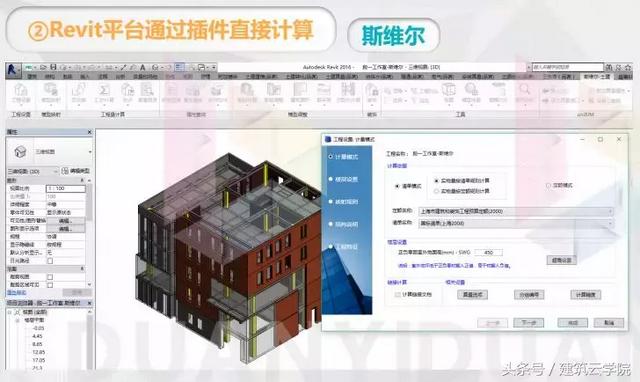Click the 分组编号 button

pos(529,295)
